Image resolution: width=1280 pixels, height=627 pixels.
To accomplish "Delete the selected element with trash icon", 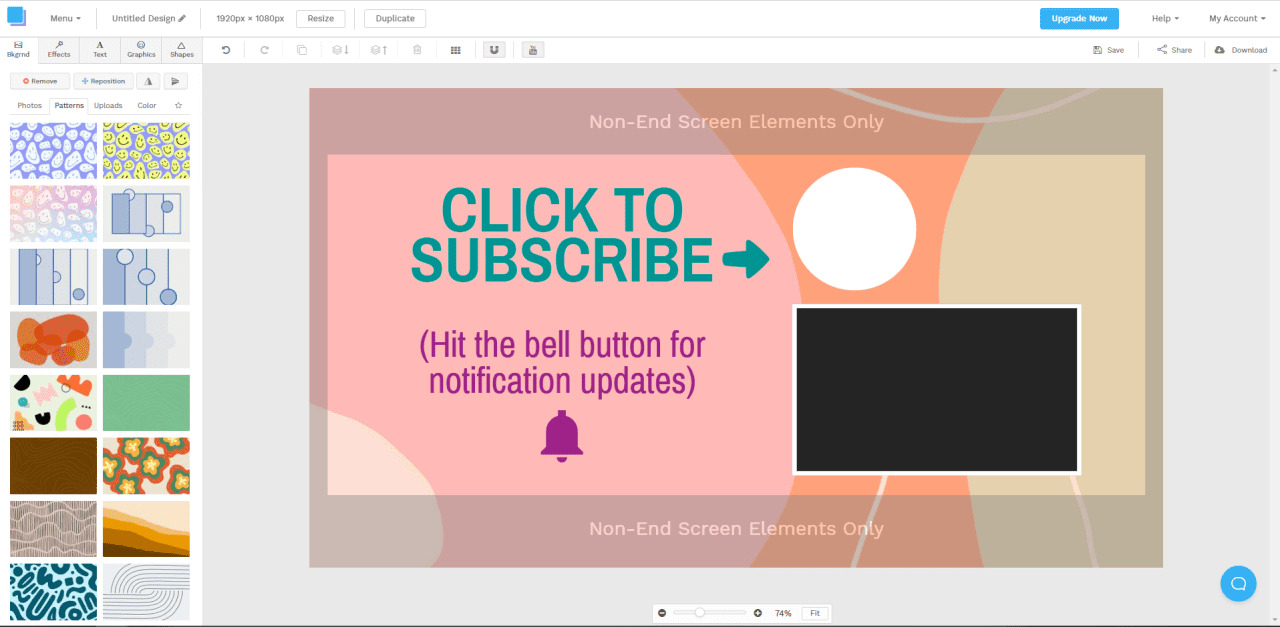I will (417, 49).
